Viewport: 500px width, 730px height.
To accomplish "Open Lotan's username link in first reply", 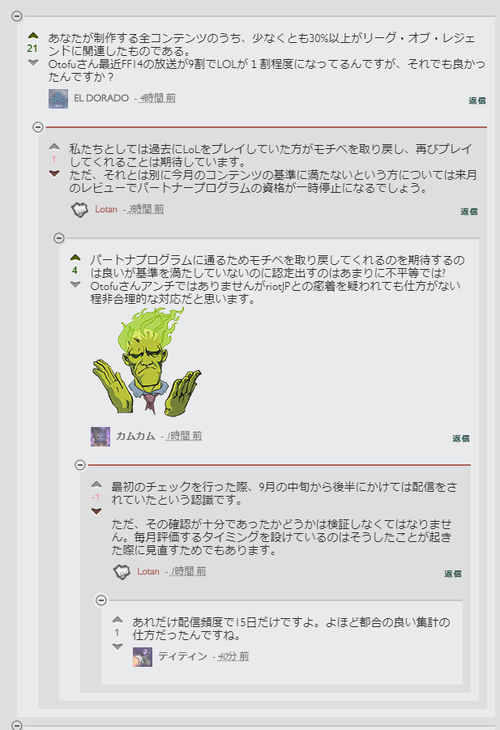I will pyautogui.click(x=106, y=210).
